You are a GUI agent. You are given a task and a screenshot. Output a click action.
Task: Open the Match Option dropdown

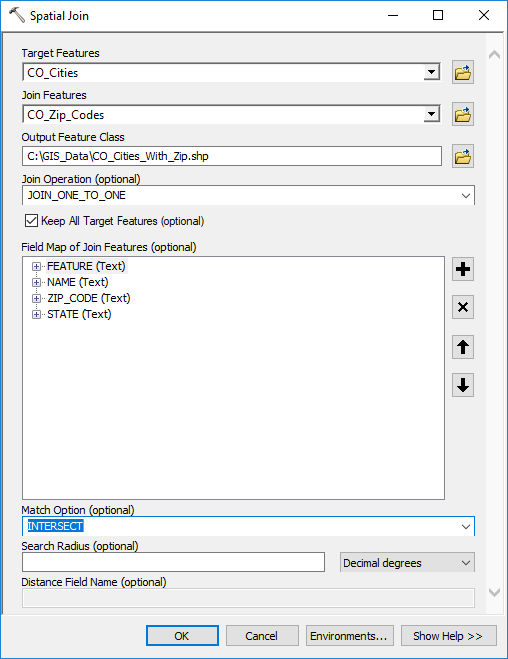point(466,526)
